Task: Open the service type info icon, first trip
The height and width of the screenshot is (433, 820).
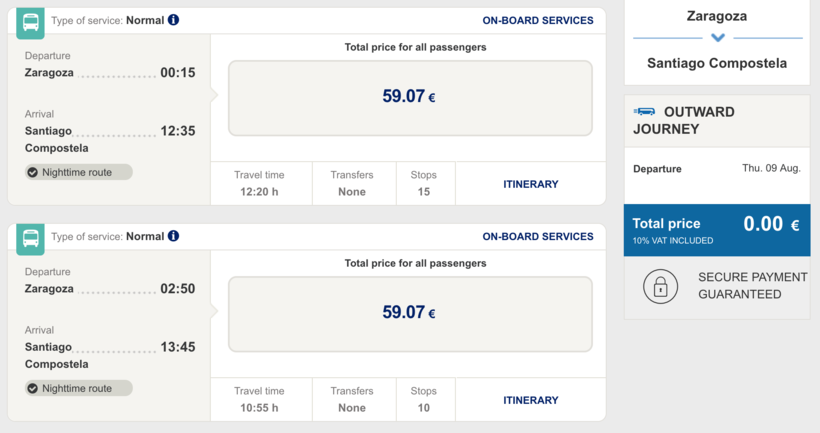Action: coord(174,20)
